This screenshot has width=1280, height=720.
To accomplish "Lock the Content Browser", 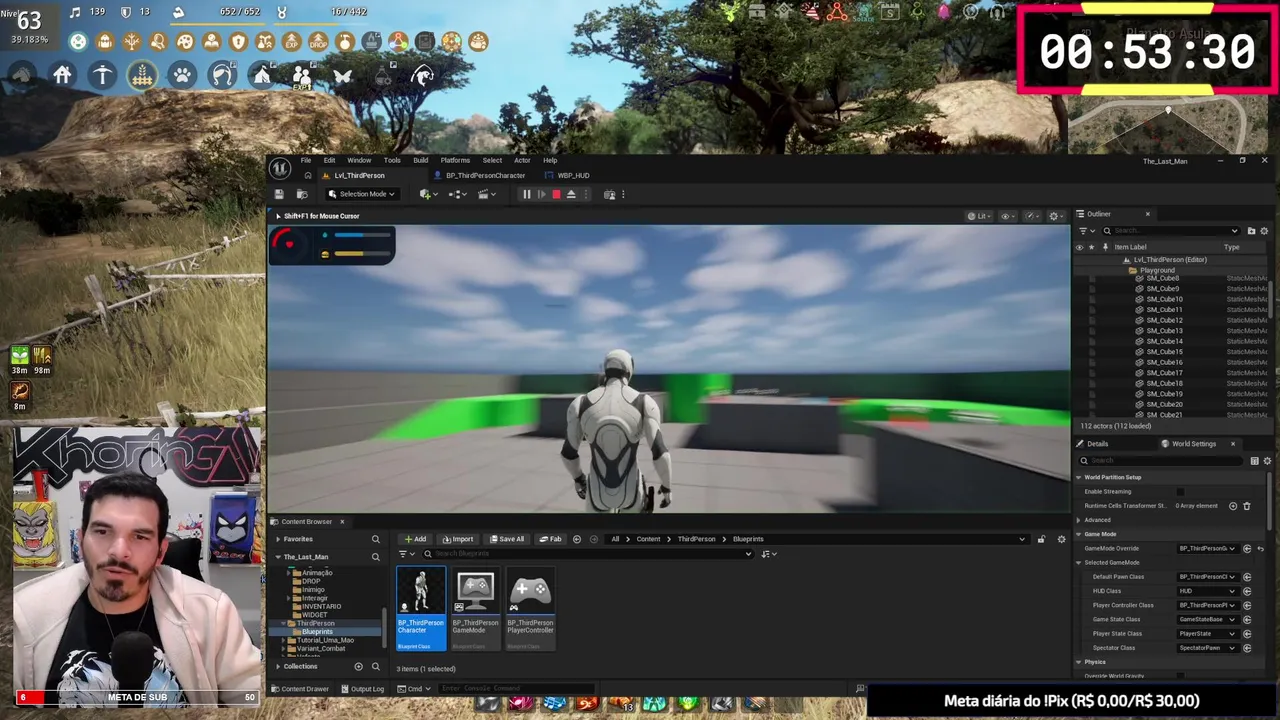I will 1041,539.
